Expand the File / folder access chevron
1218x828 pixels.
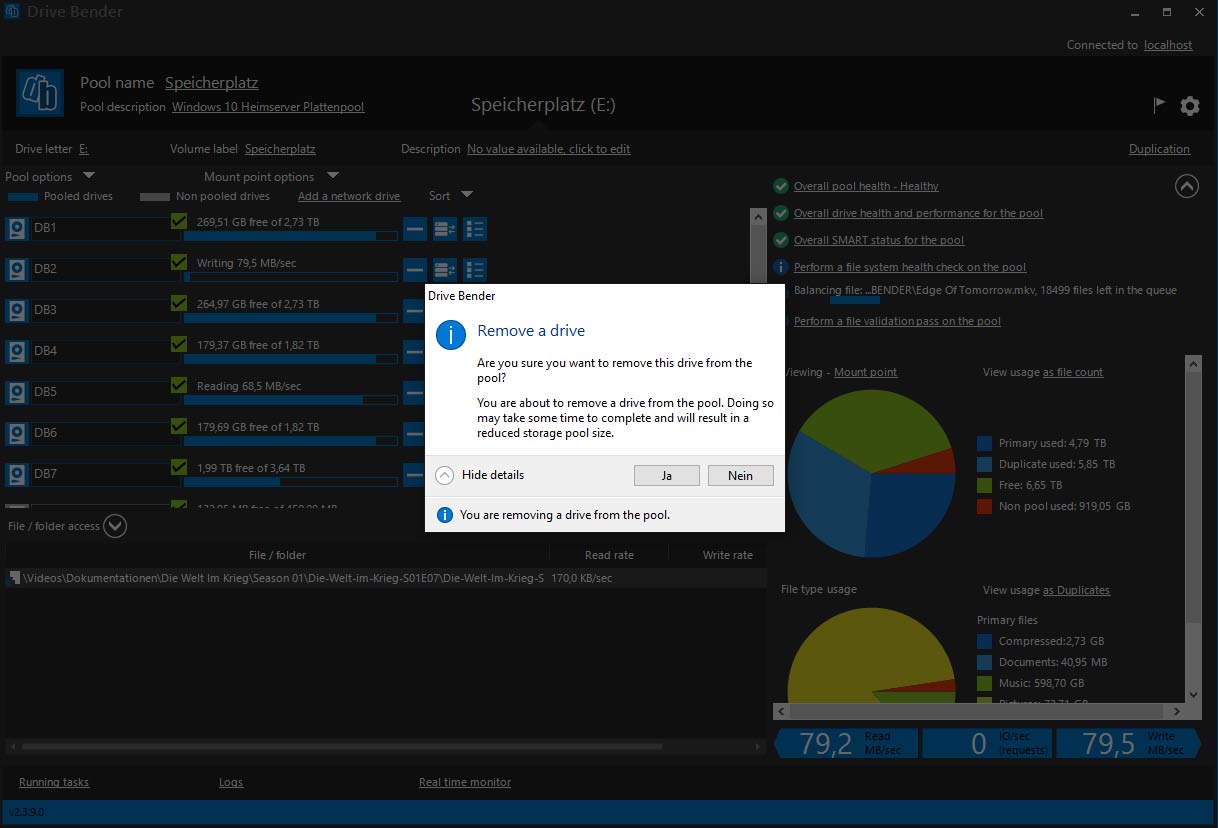pyautogui.click(x=115, y=526)
